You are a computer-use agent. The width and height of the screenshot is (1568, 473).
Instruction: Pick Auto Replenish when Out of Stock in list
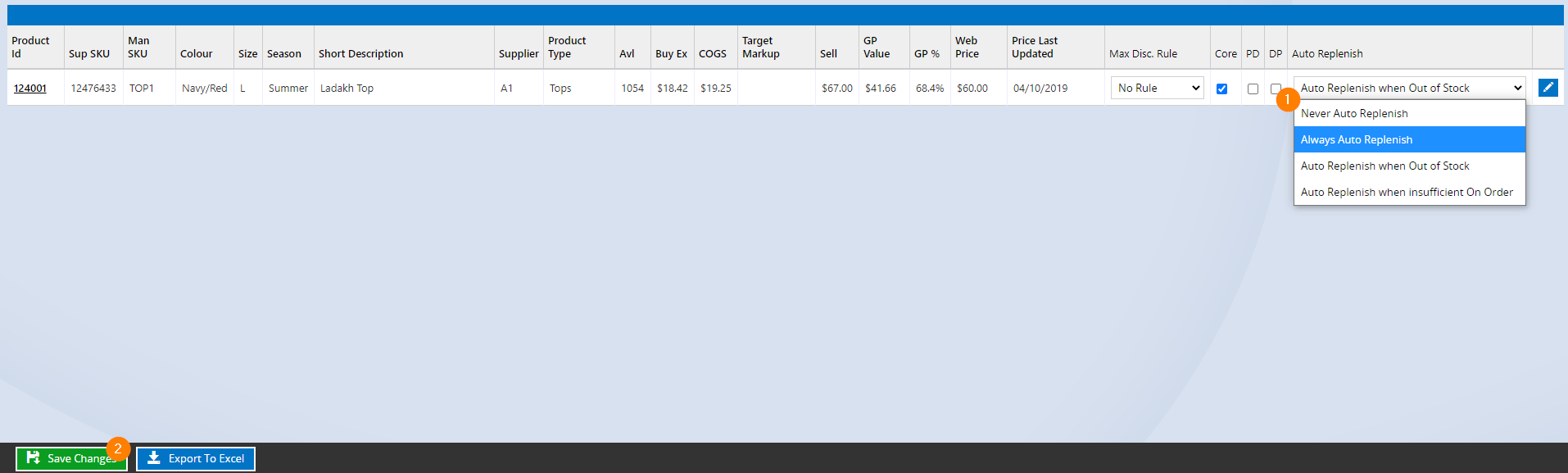pos(1409,166)
